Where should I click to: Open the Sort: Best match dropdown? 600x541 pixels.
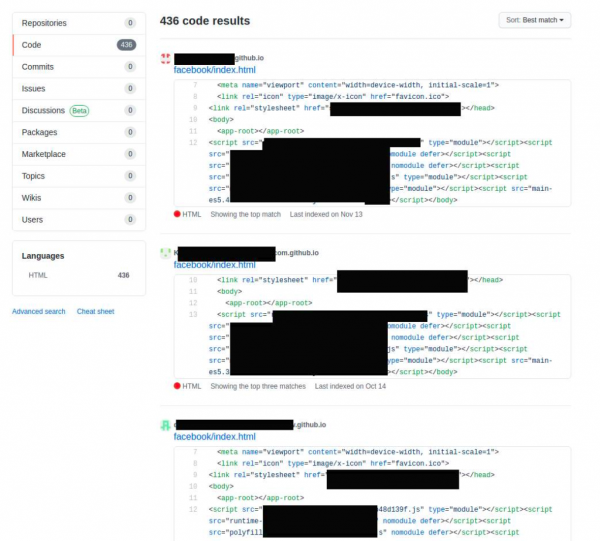(534, 20)
